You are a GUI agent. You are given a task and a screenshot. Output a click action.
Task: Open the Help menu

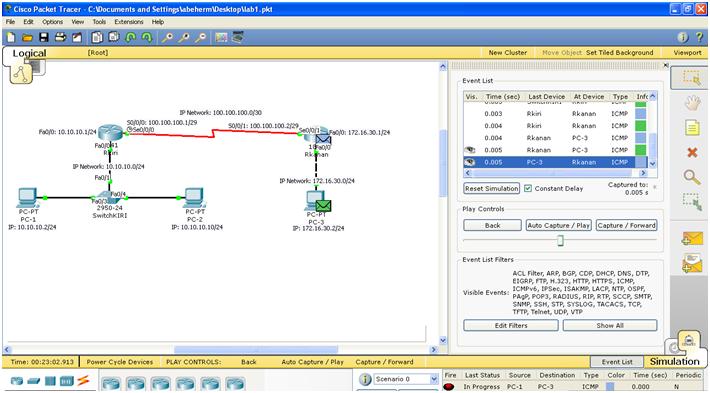(158, 22)
